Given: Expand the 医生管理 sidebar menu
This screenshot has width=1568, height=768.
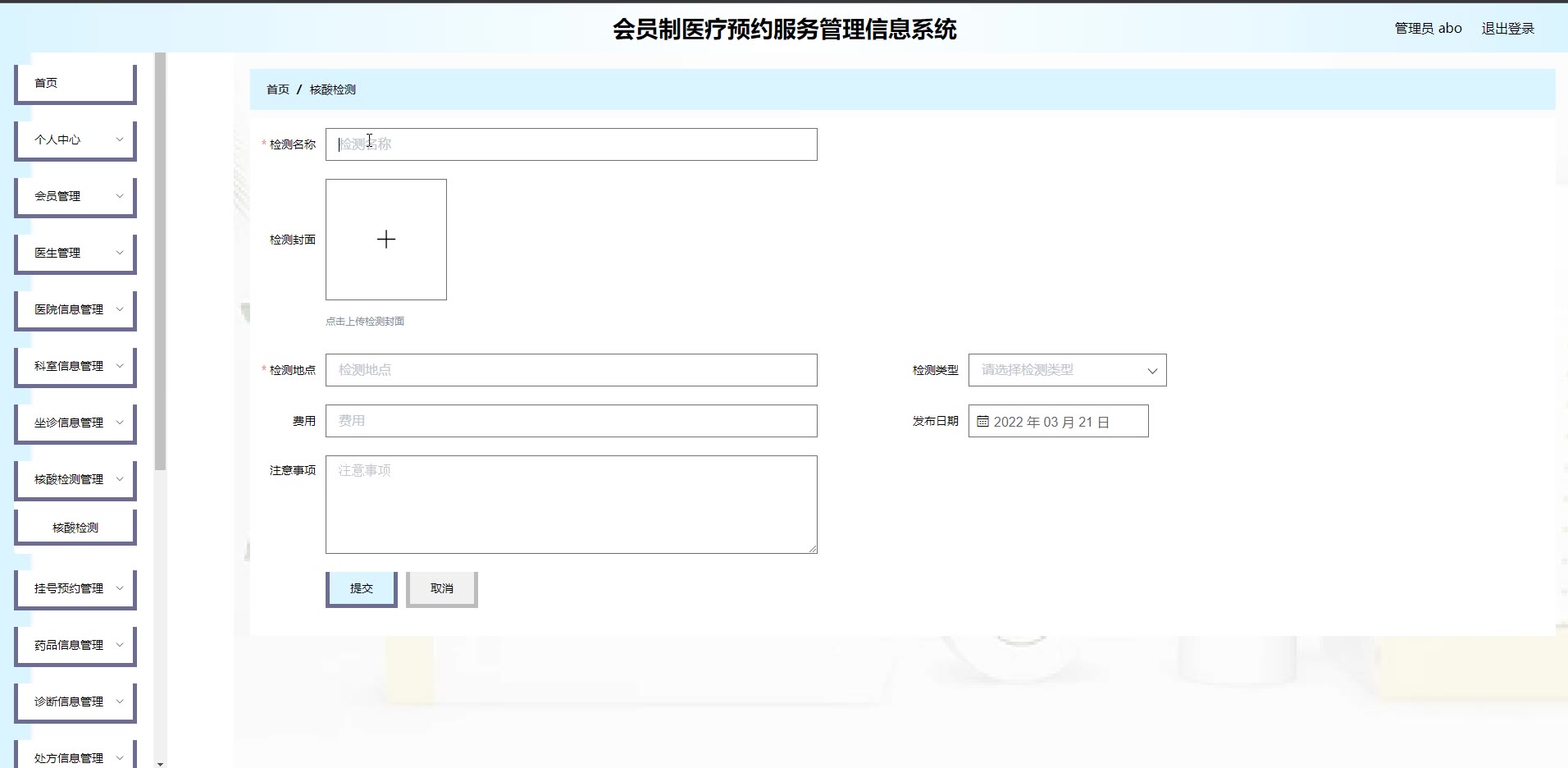Looking at the screenshot, I should pyautogui.click(x=75, y=254).
